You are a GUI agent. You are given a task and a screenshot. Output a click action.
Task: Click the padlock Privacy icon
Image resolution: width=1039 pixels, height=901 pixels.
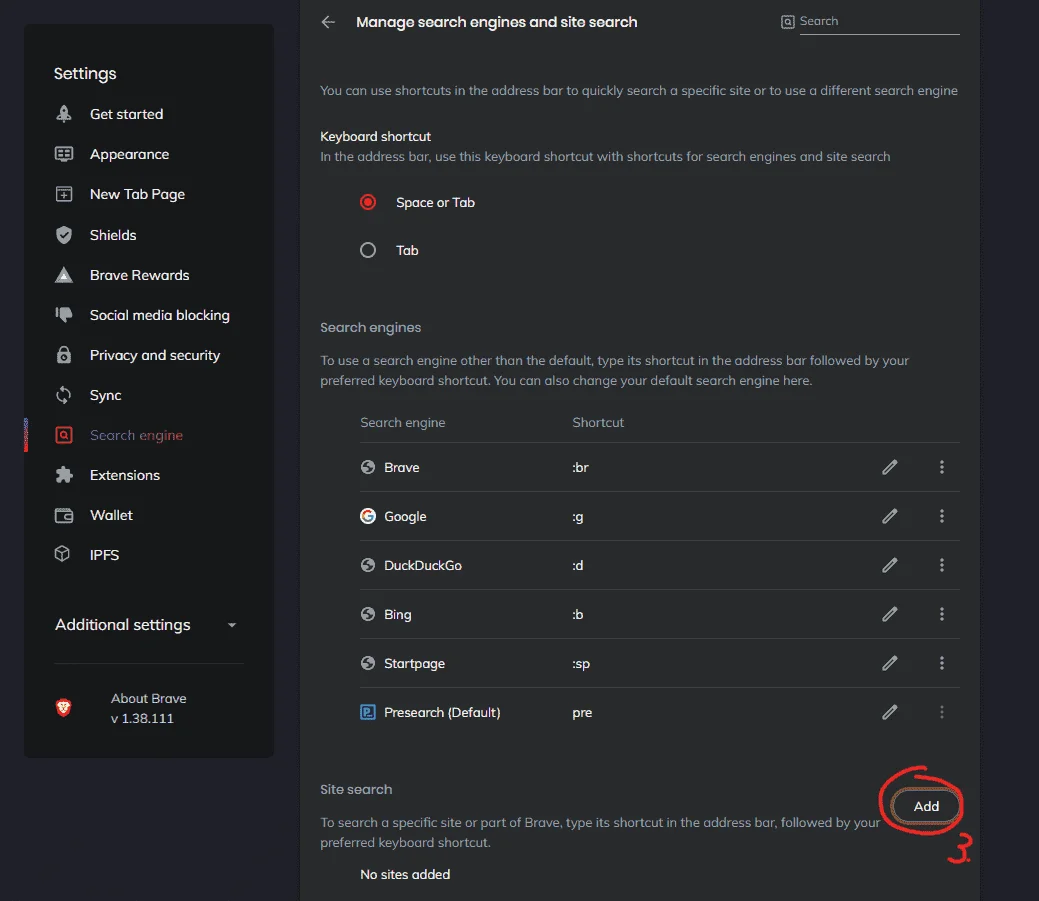64,354
